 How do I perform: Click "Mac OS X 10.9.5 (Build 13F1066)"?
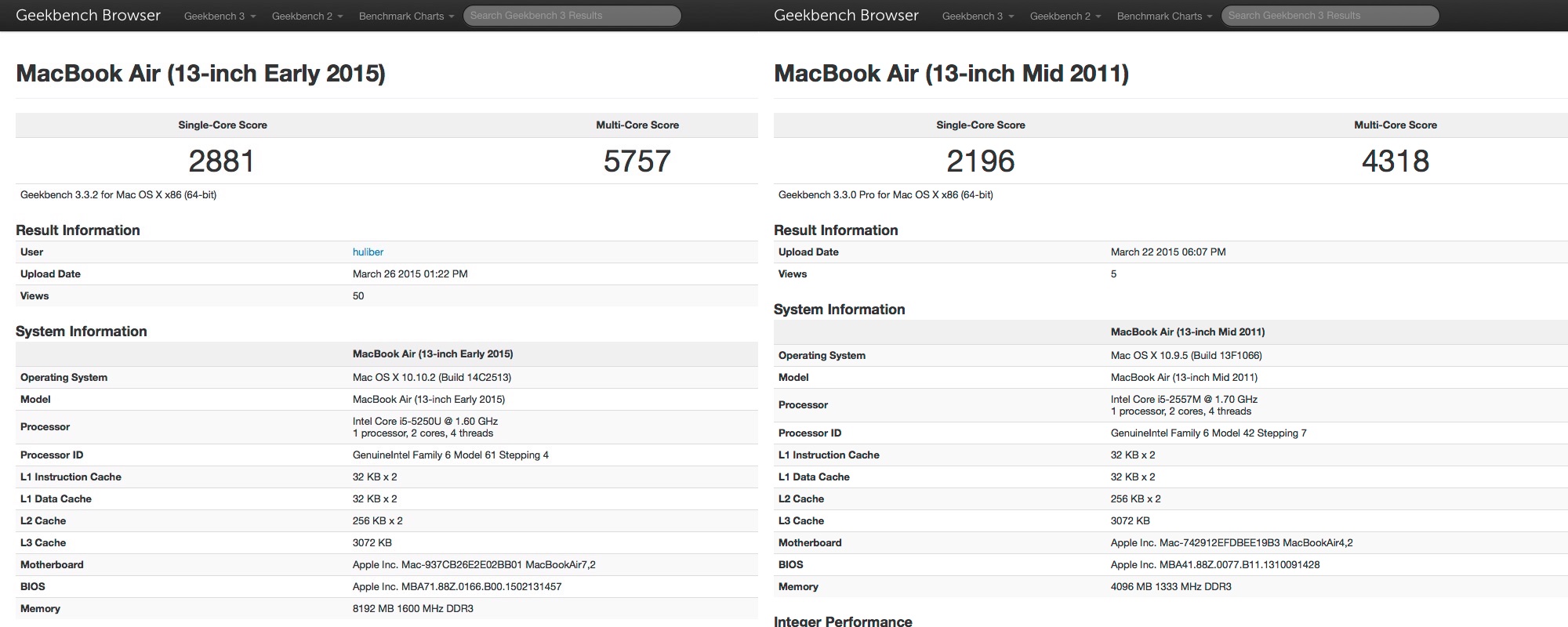(1186, 355)
